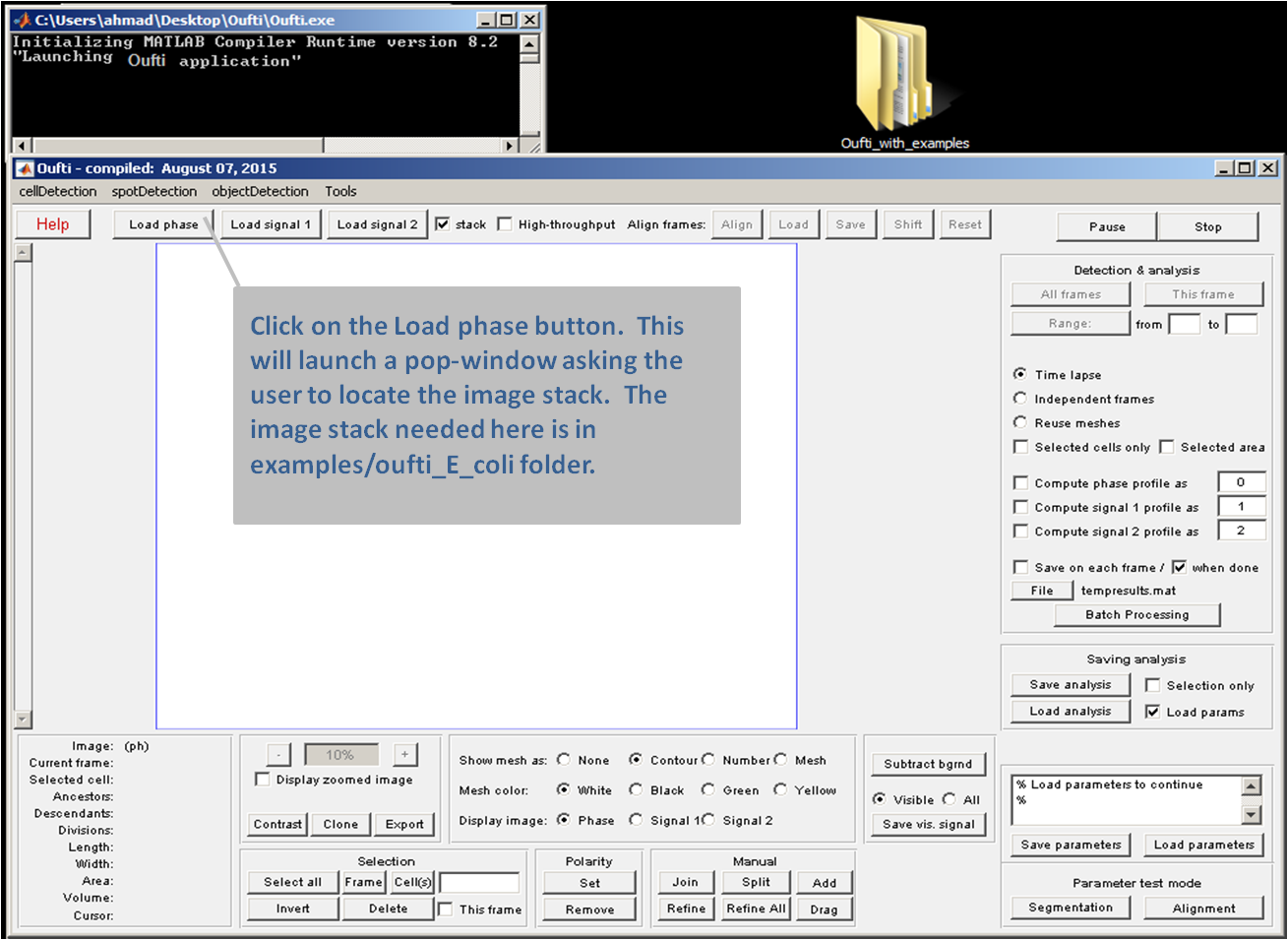The width and height of the screenshot is (1288, 940).
Task: Check Compute signal 1 profile as
Action: [1020, 507]
